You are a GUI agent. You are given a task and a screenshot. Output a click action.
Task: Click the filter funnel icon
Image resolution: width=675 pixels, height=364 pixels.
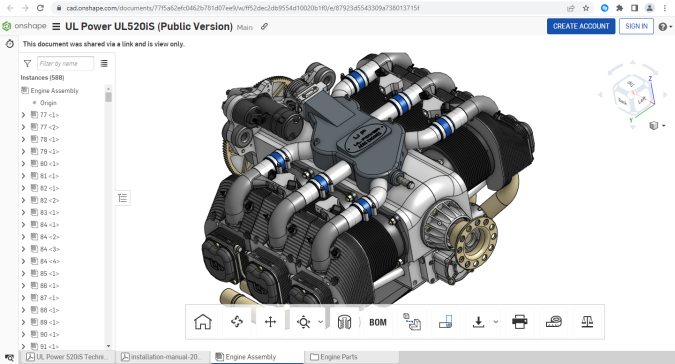28,64
